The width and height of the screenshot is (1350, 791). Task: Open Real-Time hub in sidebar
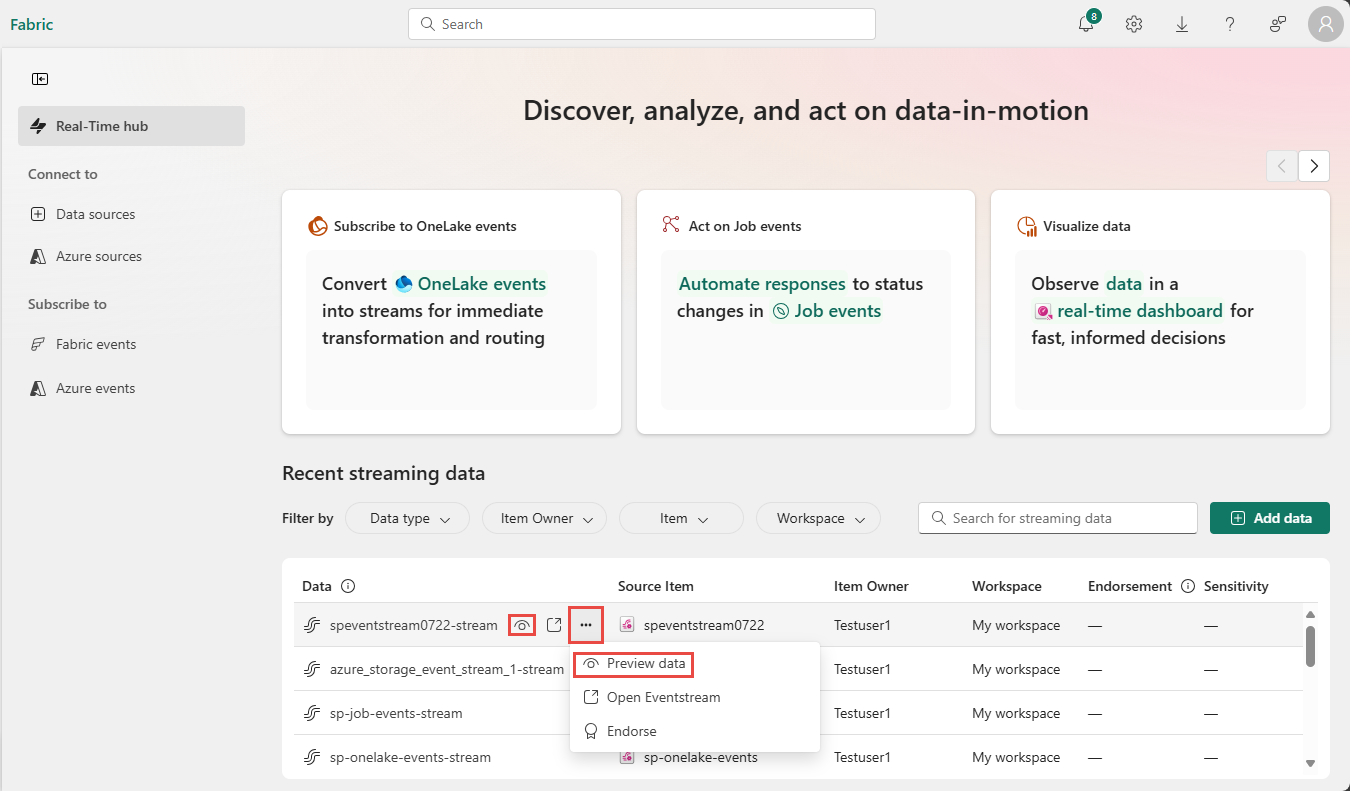coord(131,126)
